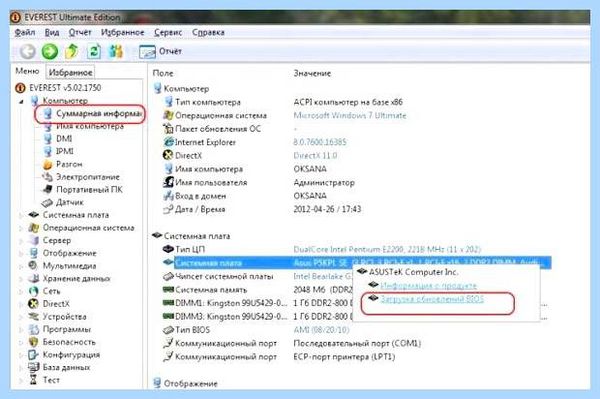The height and width of the screenshot is (399, 600).
Task: Click the DirectX icon in the tree
Action: (x=34, y=304)
